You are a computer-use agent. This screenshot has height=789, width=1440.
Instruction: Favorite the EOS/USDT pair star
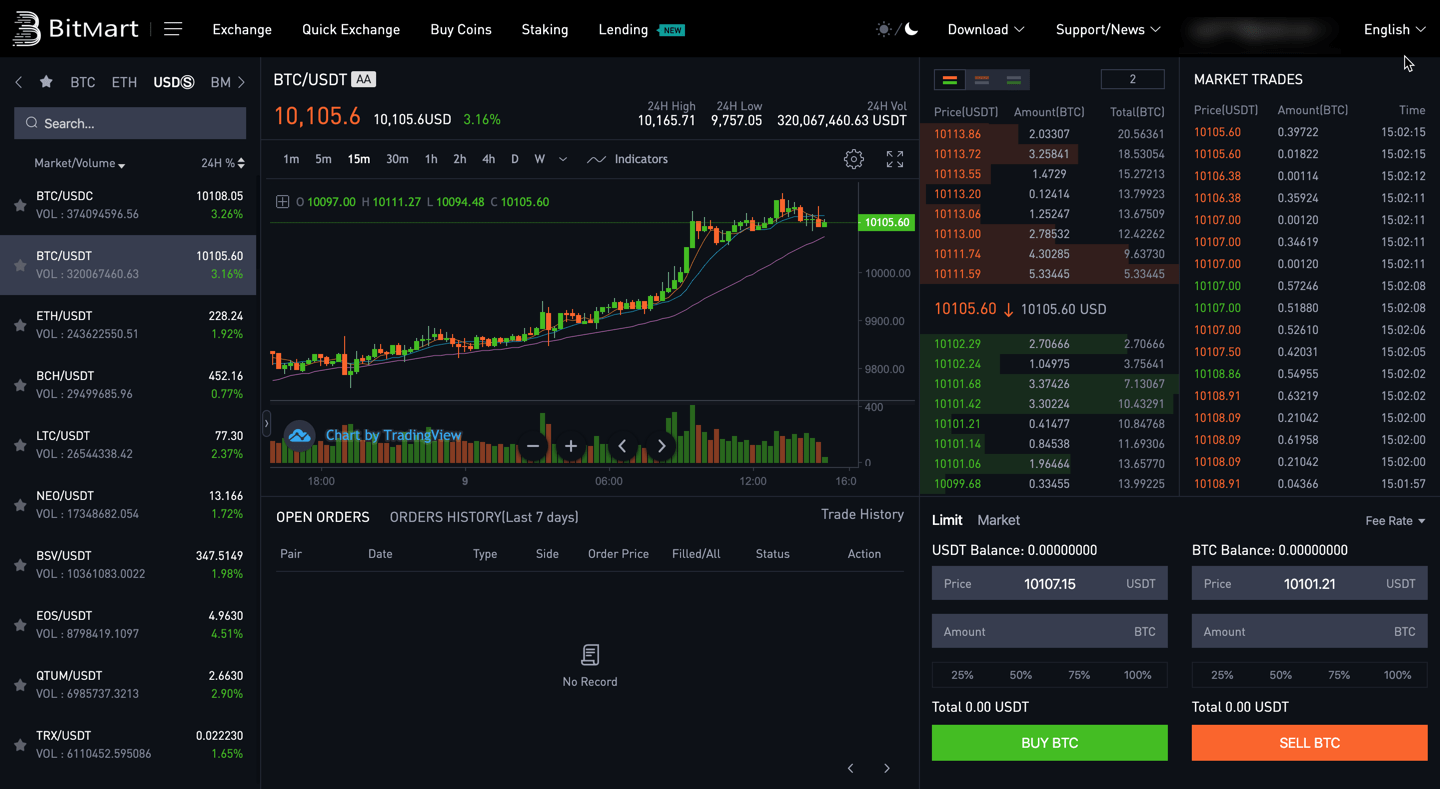tap(20, 625)
